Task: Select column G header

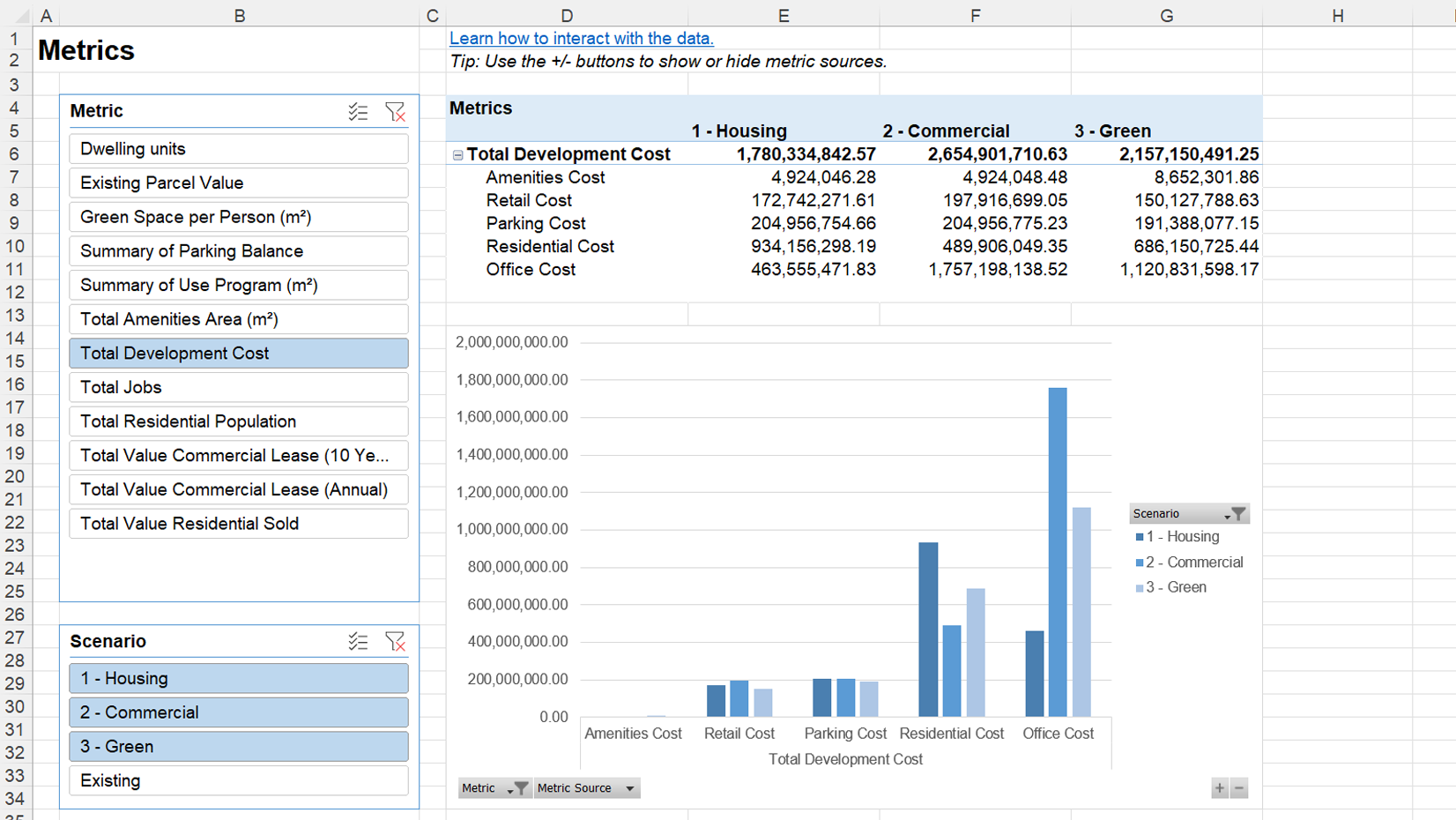Action: (x=1167, y=15)
